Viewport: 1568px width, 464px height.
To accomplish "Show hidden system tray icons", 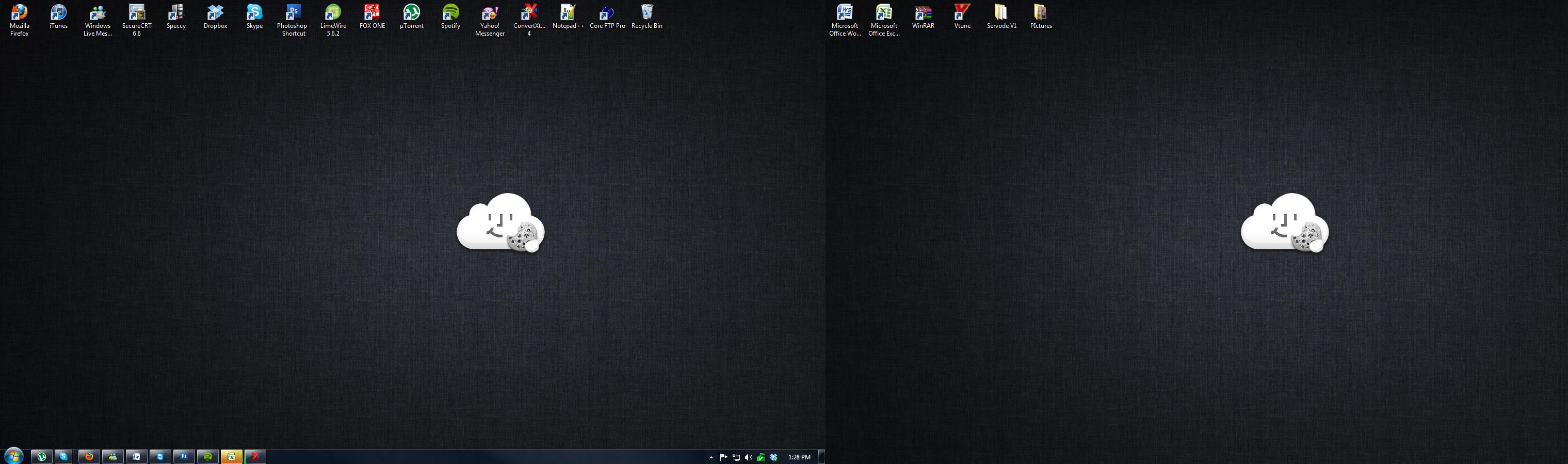I will 711,457.
